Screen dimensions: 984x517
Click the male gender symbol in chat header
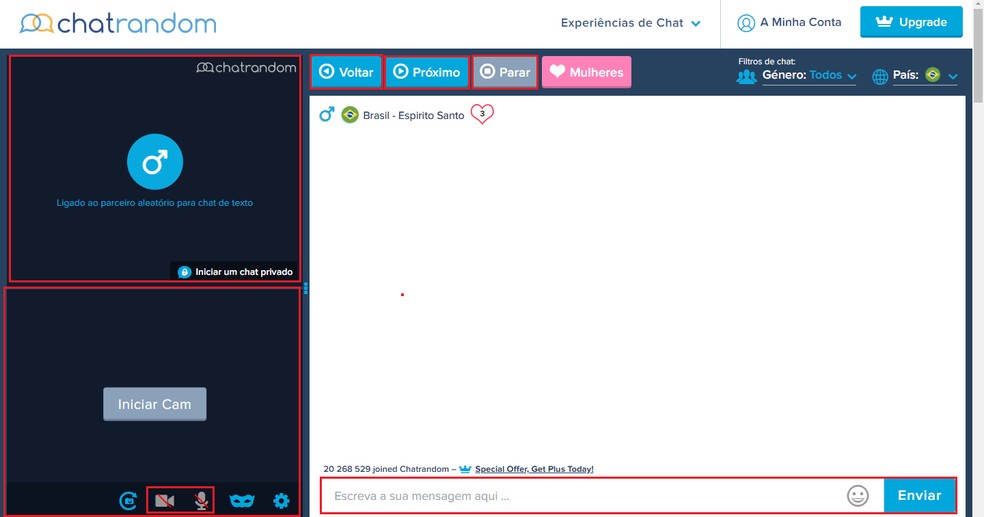326,114
